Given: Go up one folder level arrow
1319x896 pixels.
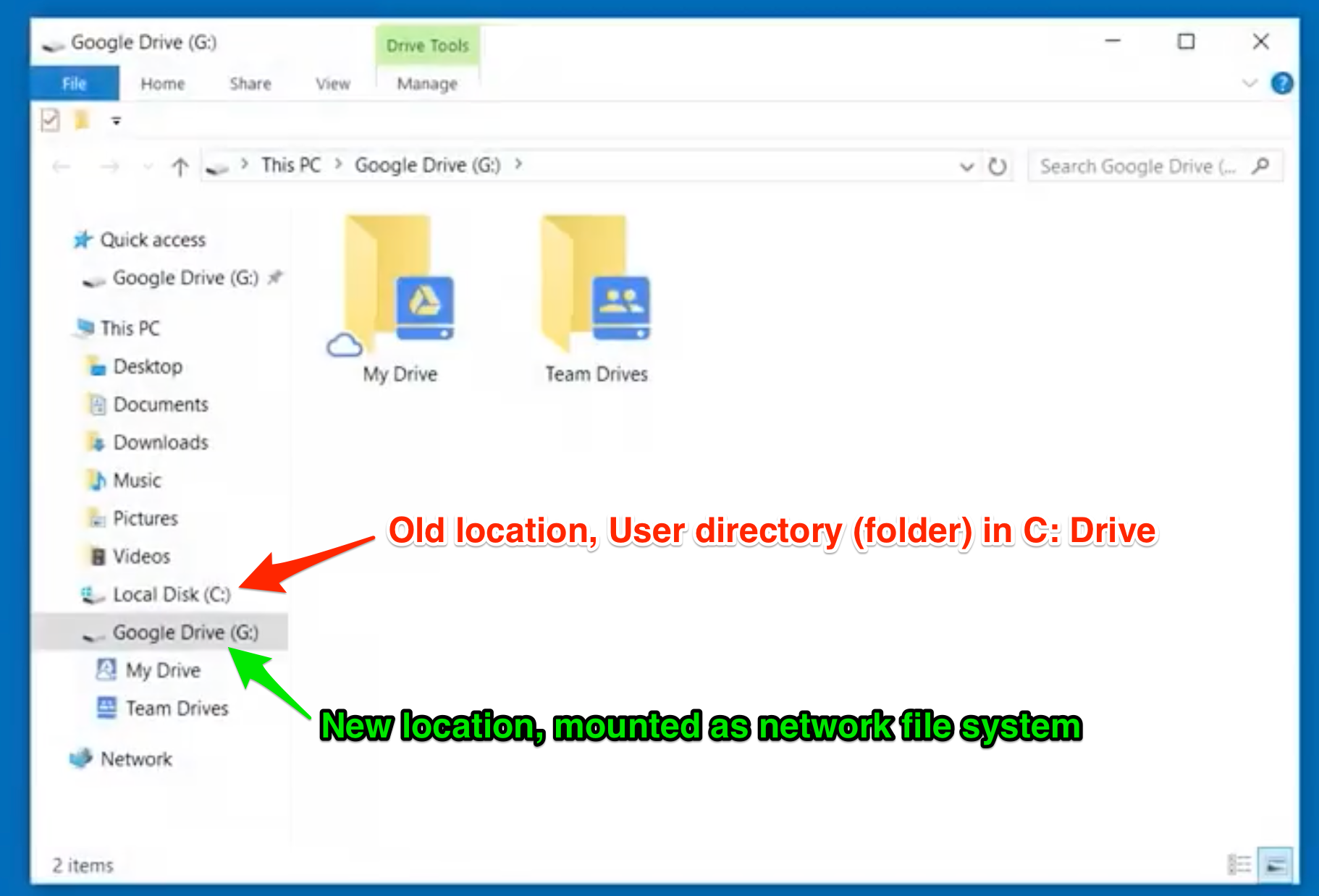Looking at the screenshot, I should point(180,167).
